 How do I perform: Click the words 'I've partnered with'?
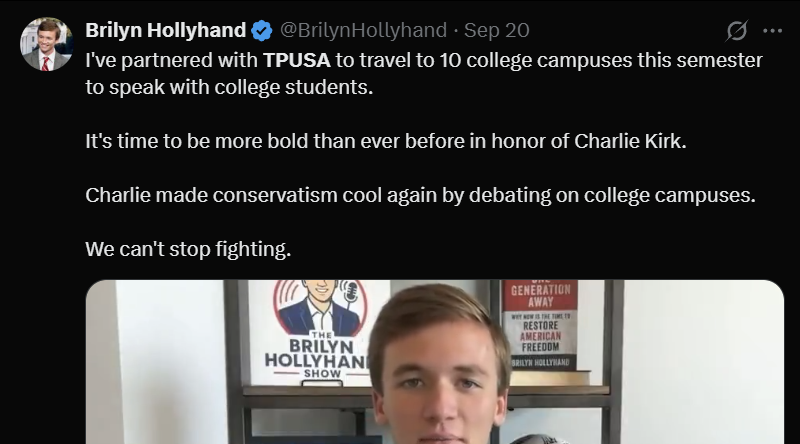(172, 60)
